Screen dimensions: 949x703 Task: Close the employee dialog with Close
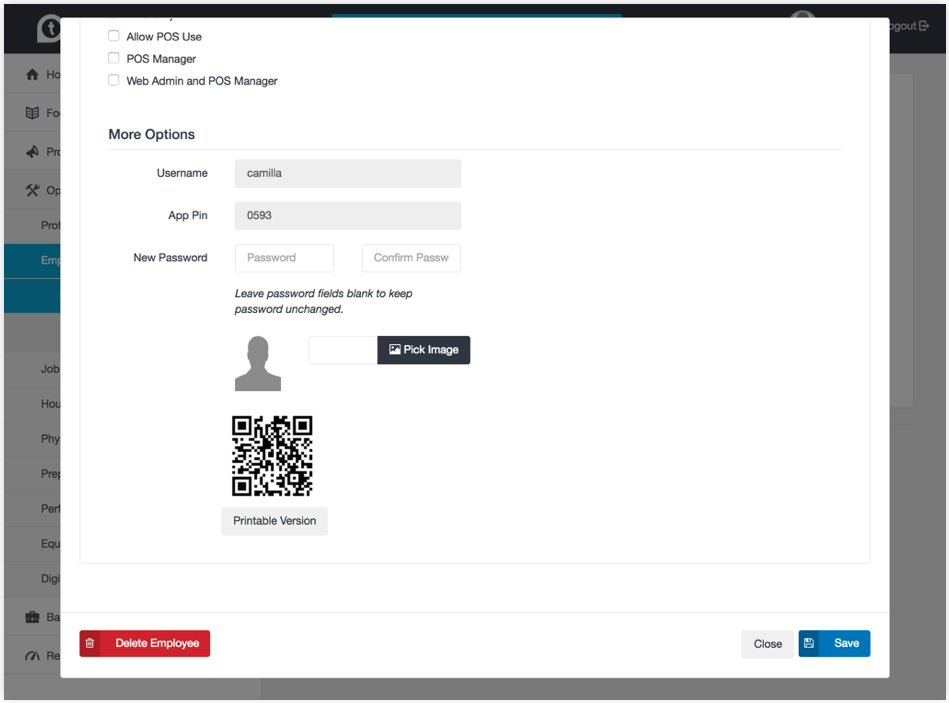pos(767,644)
